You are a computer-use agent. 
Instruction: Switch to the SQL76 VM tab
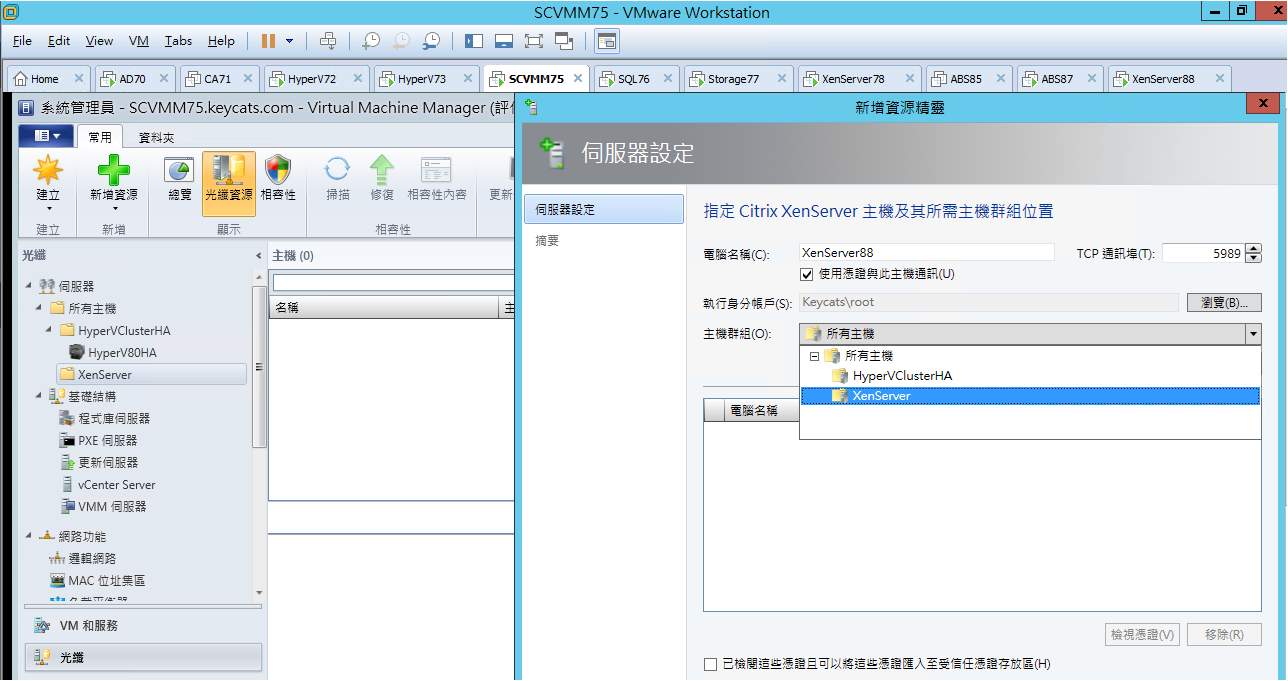coord(635,79)
